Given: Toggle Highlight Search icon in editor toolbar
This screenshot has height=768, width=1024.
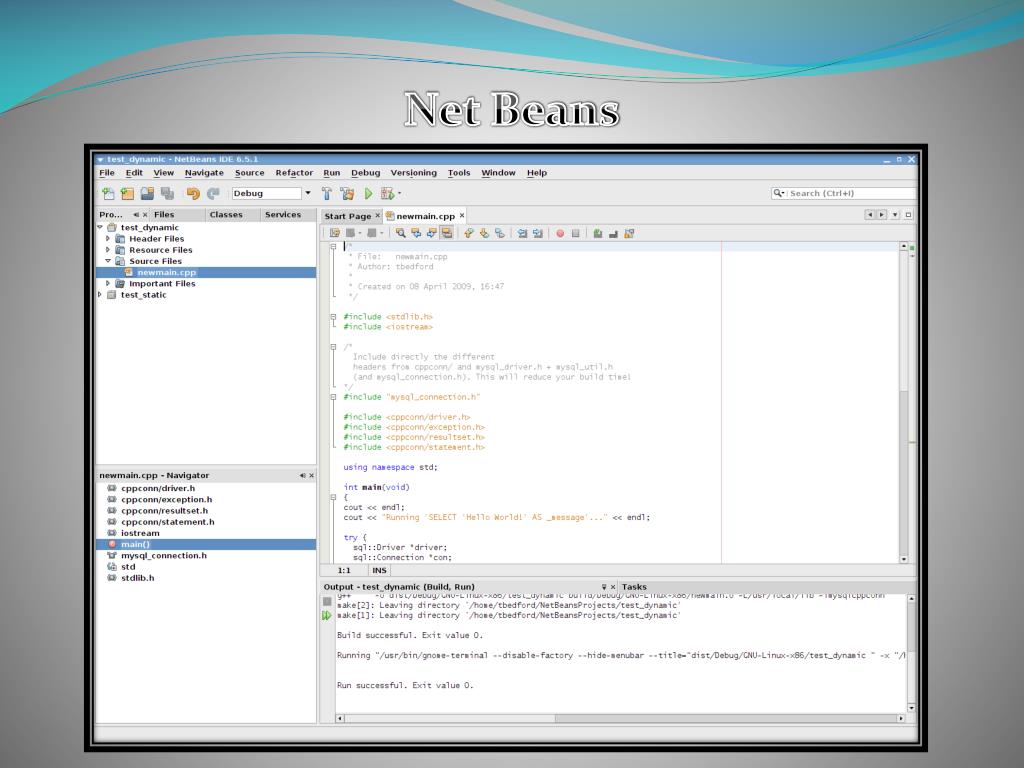Looking at the screenshot, I should (x=447, y=233).
